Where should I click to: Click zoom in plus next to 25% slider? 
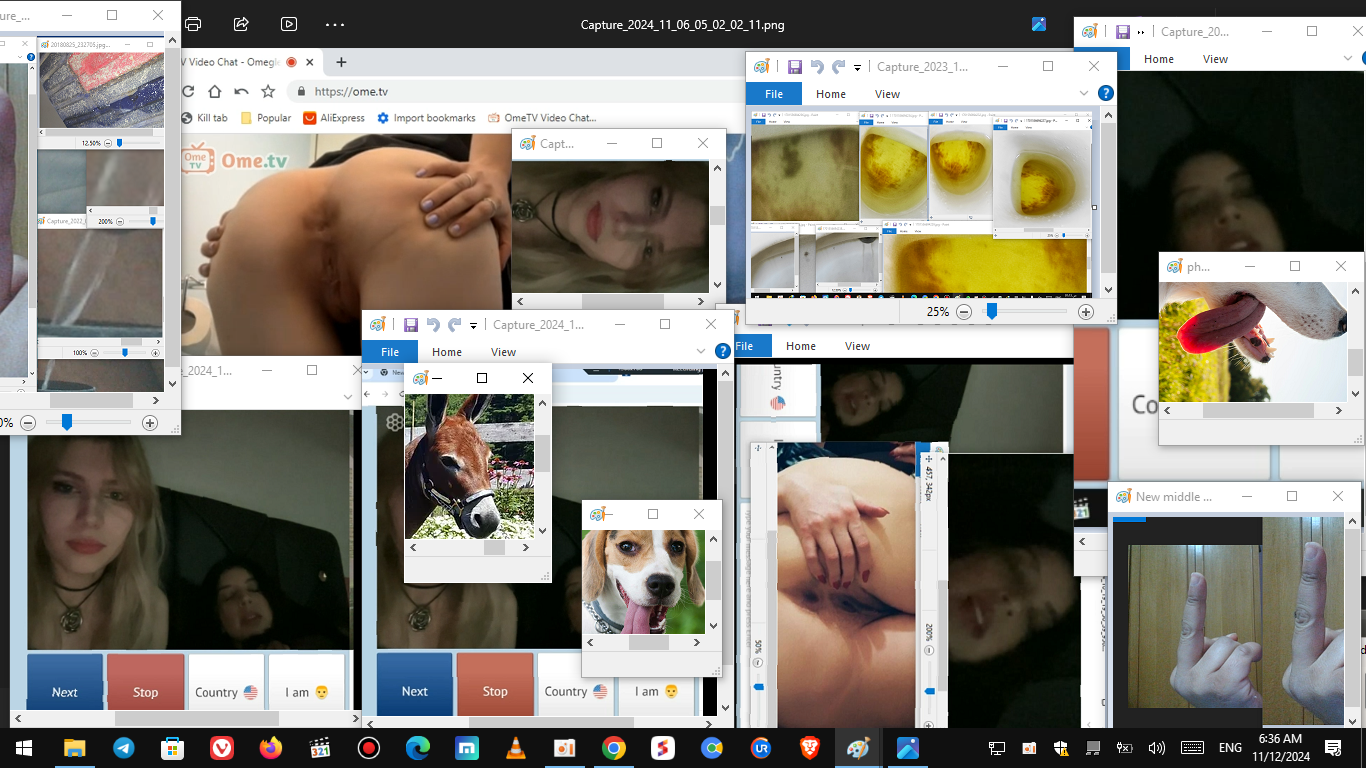point(1086,312)
